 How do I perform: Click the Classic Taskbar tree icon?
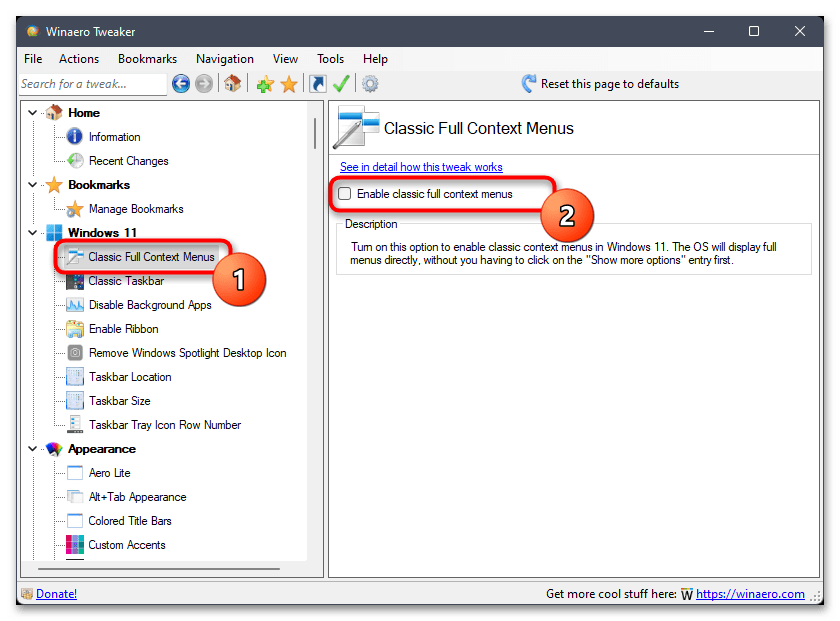[x=74, y=281]
